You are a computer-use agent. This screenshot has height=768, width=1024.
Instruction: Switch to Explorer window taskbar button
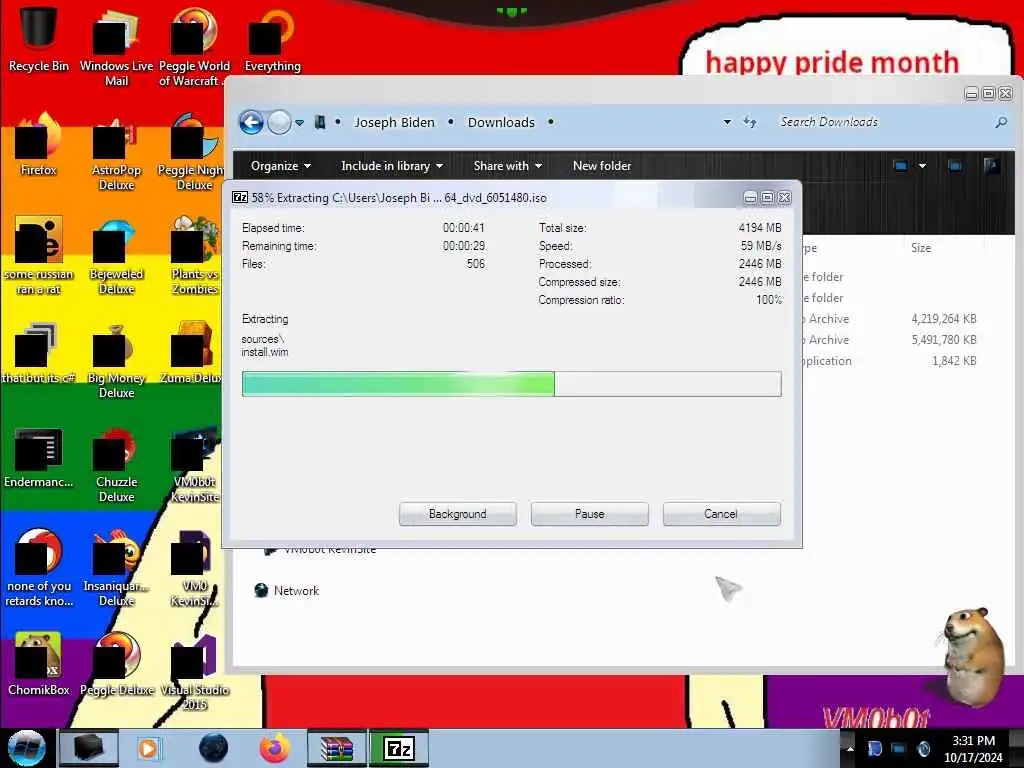(x=88, y=748)
